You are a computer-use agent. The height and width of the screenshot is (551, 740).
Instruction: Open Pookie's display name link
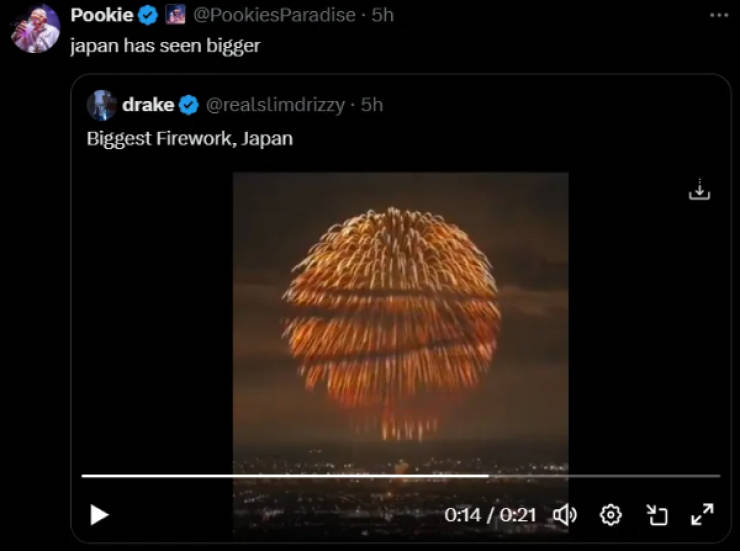[102, 15]
